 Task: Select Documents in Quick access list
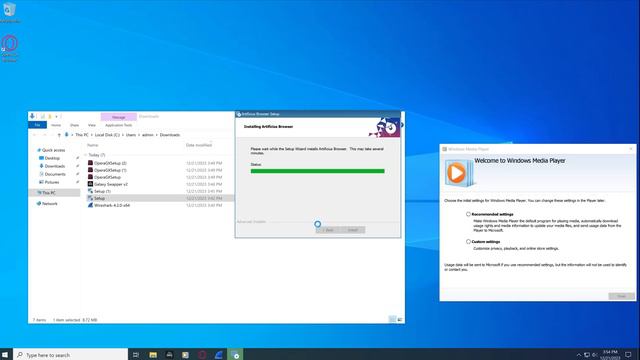pyautogui.click(x=55, y=174)
